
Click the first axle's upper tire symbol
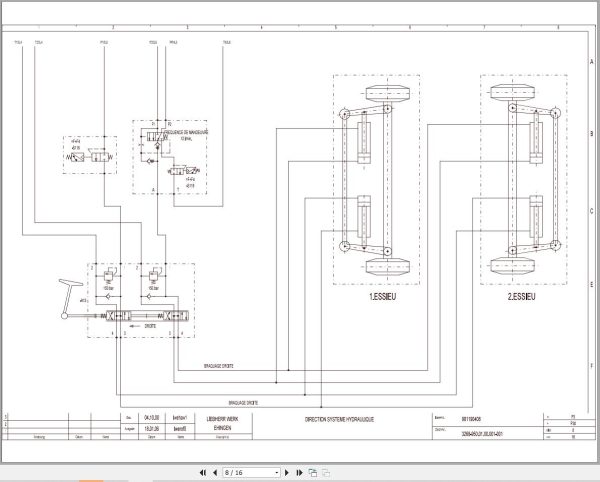[x=388, y=93]
